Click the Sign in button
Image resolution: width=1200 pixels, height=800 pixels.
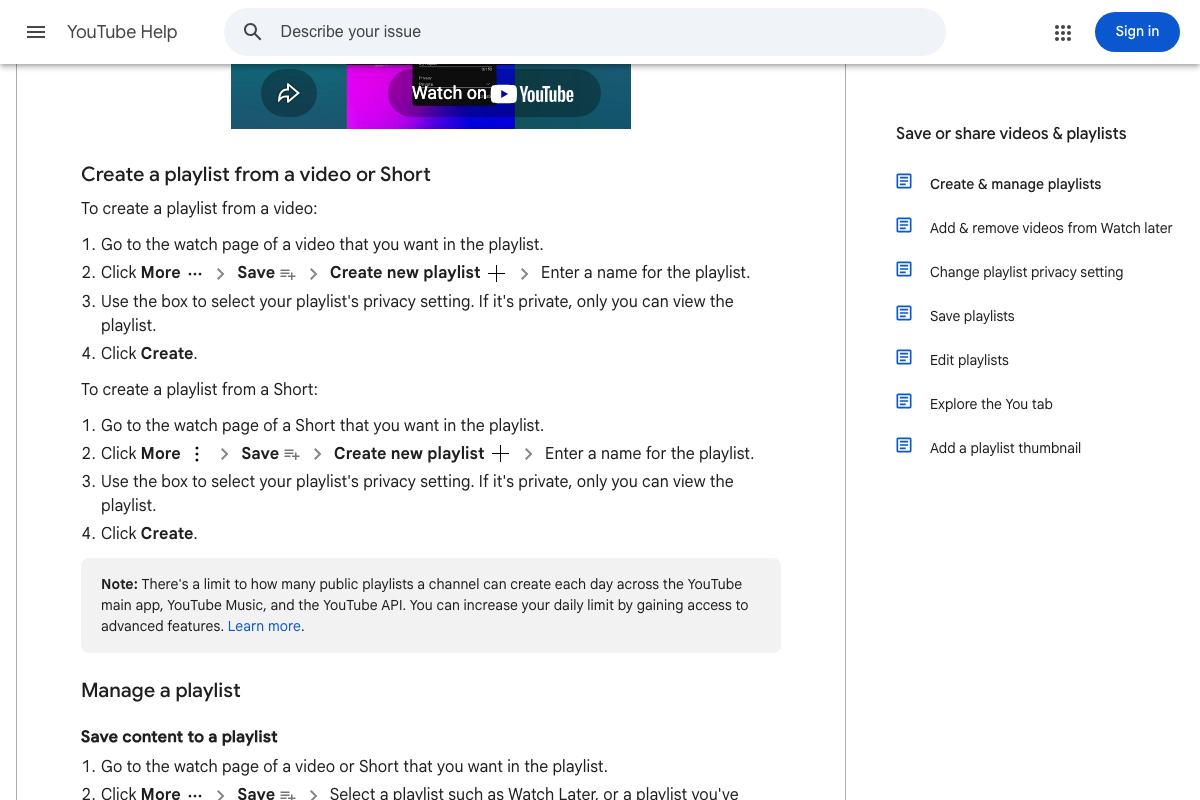click(1137, 32)
